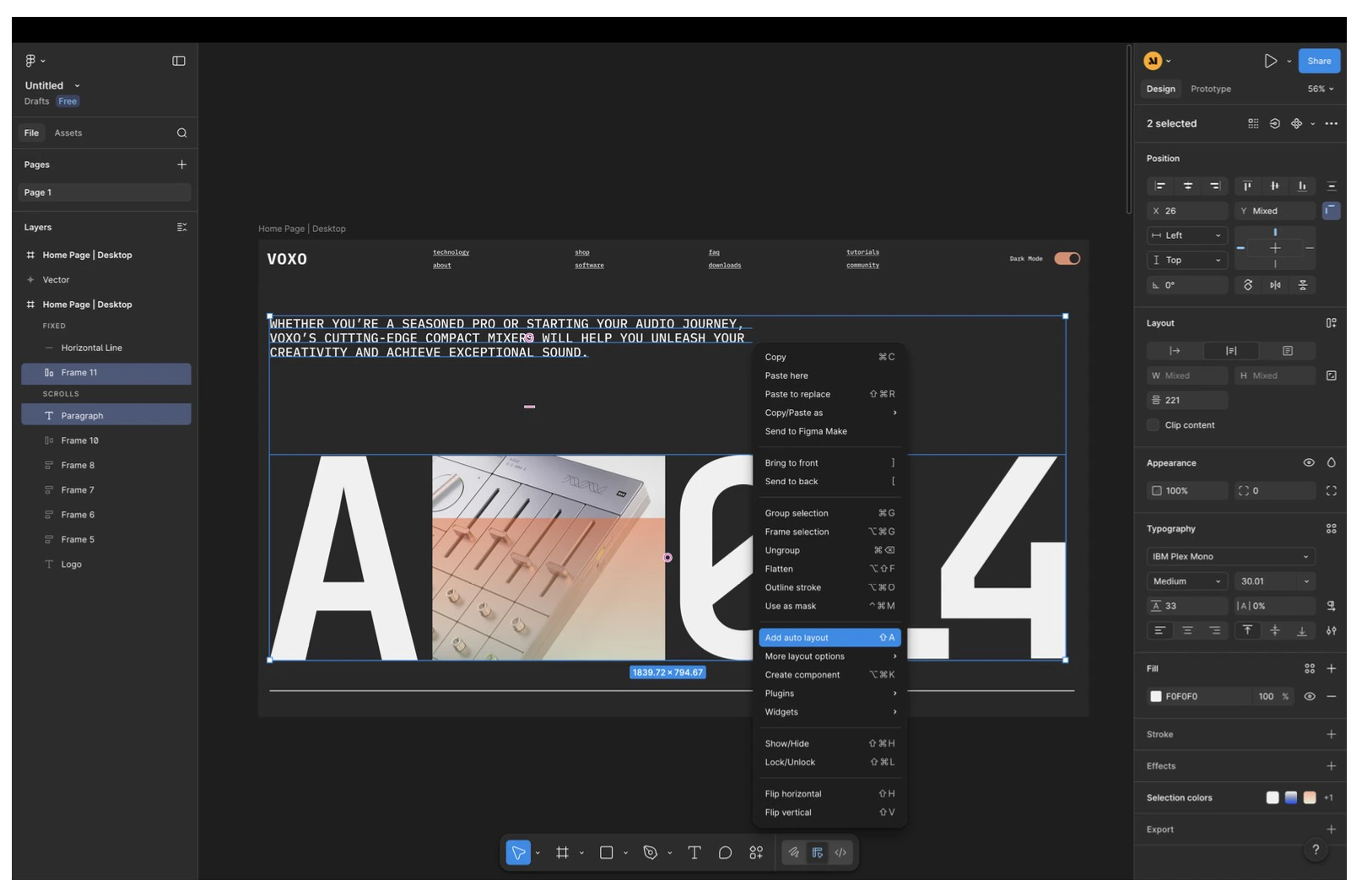This screenshot has width=1362, height=896.
Task: Choose Bring to front menu item
Action: tap(830, 463)
